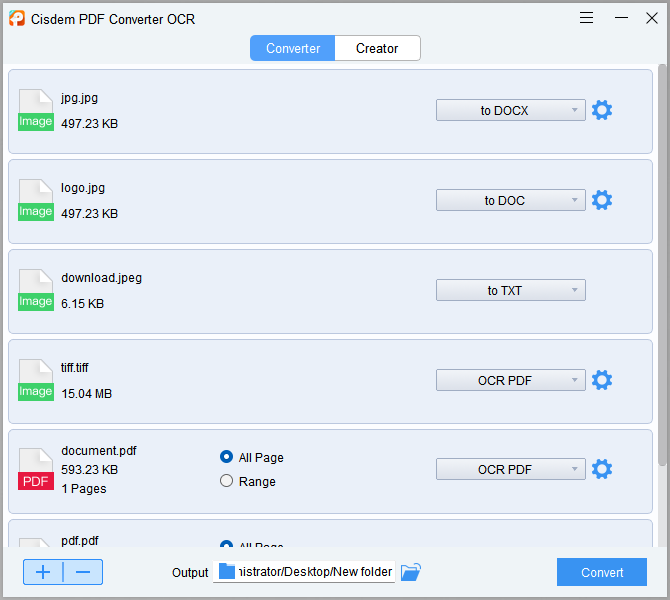Click the output path field
Screen dimensions: 670x600
(304, 572)
